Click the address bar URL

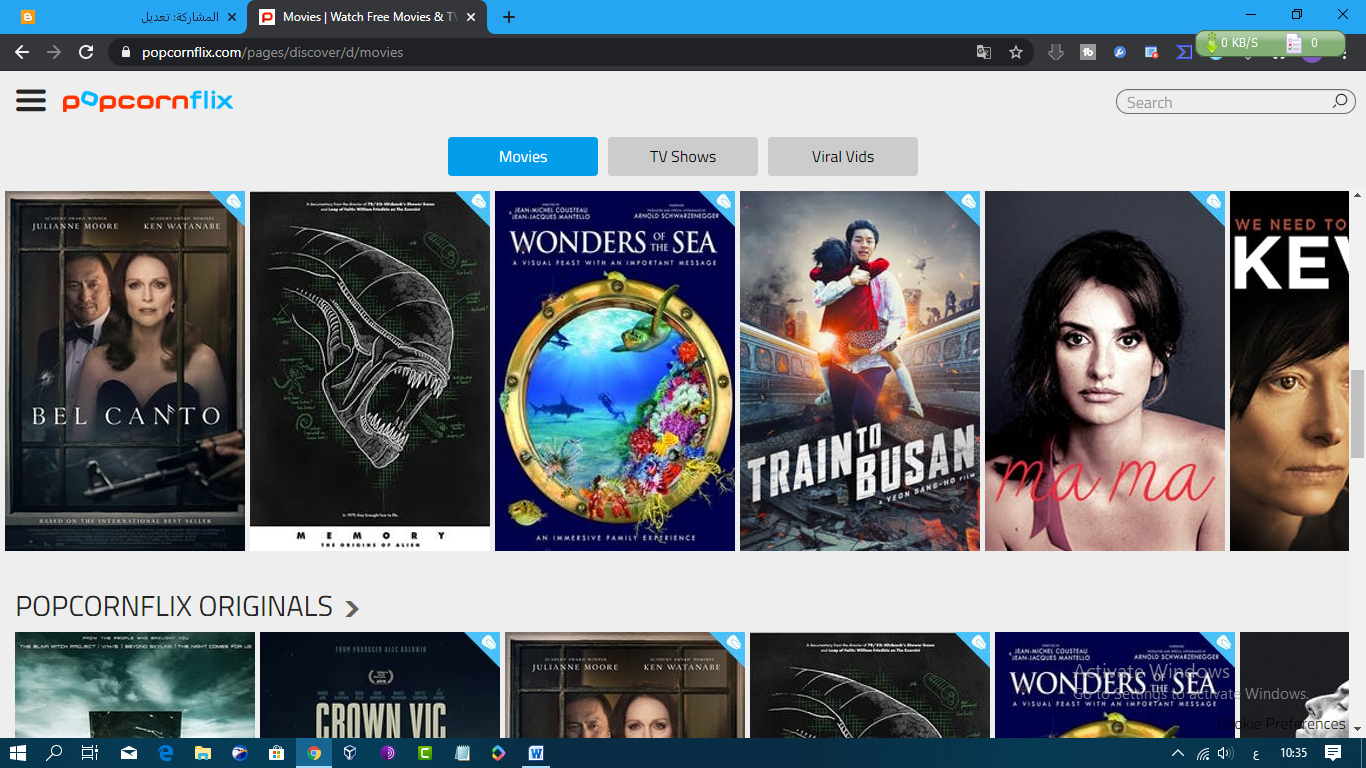tap(272, 52)
